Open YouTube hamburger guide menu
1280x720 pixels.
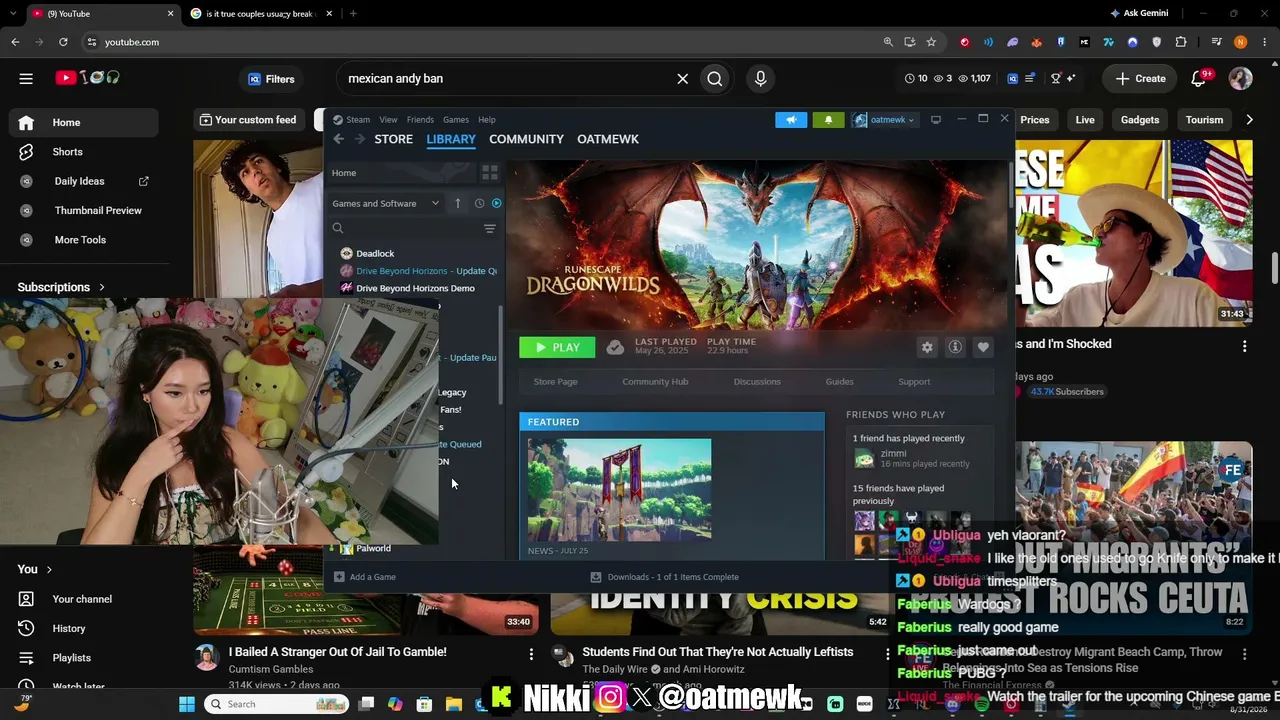(26, 78)
